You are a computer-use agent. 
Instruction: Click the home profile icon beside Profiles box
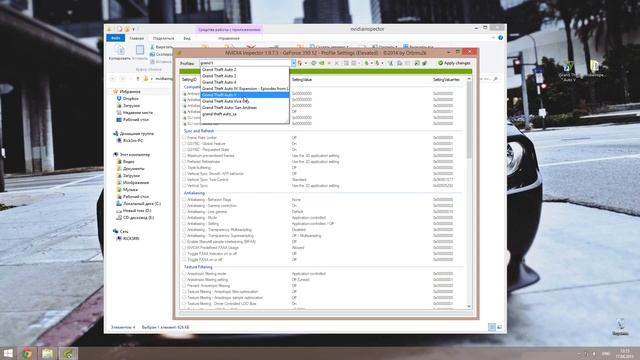point(300,63)
